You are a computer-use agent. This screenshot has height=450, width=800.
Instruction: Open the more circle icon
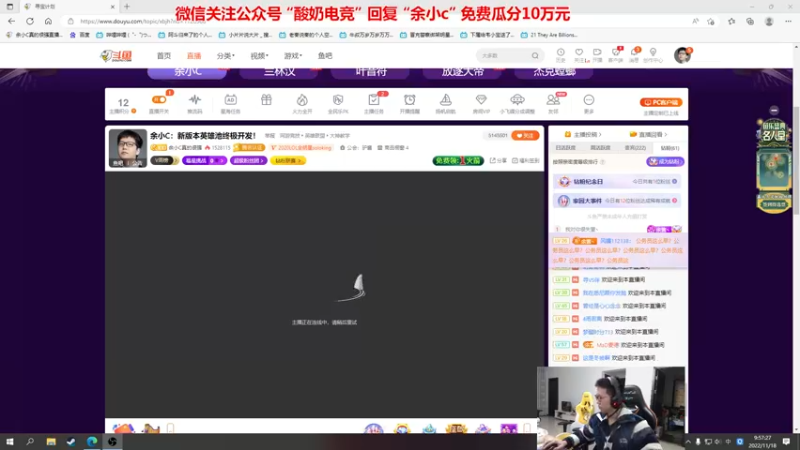coord(589,103)
